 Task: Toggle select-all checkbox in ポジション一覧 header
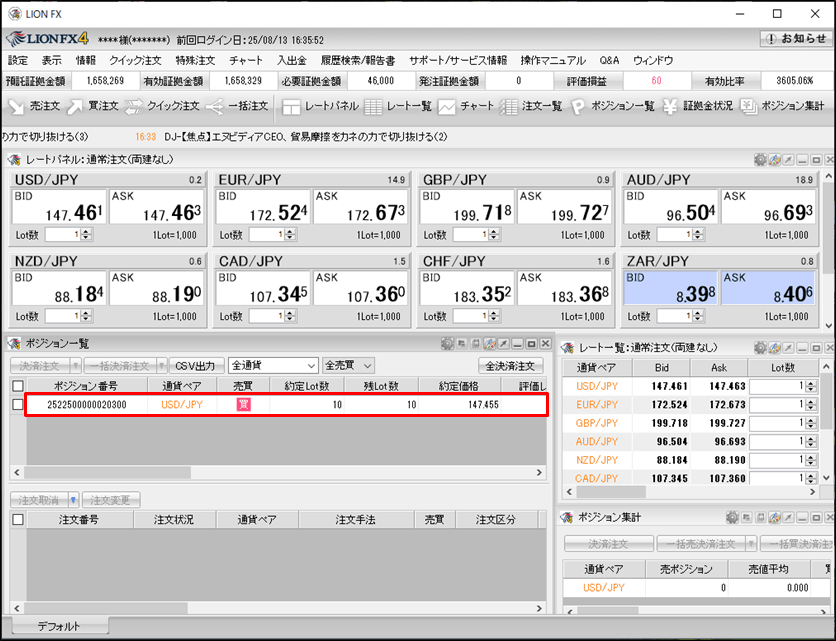(17, 386)
